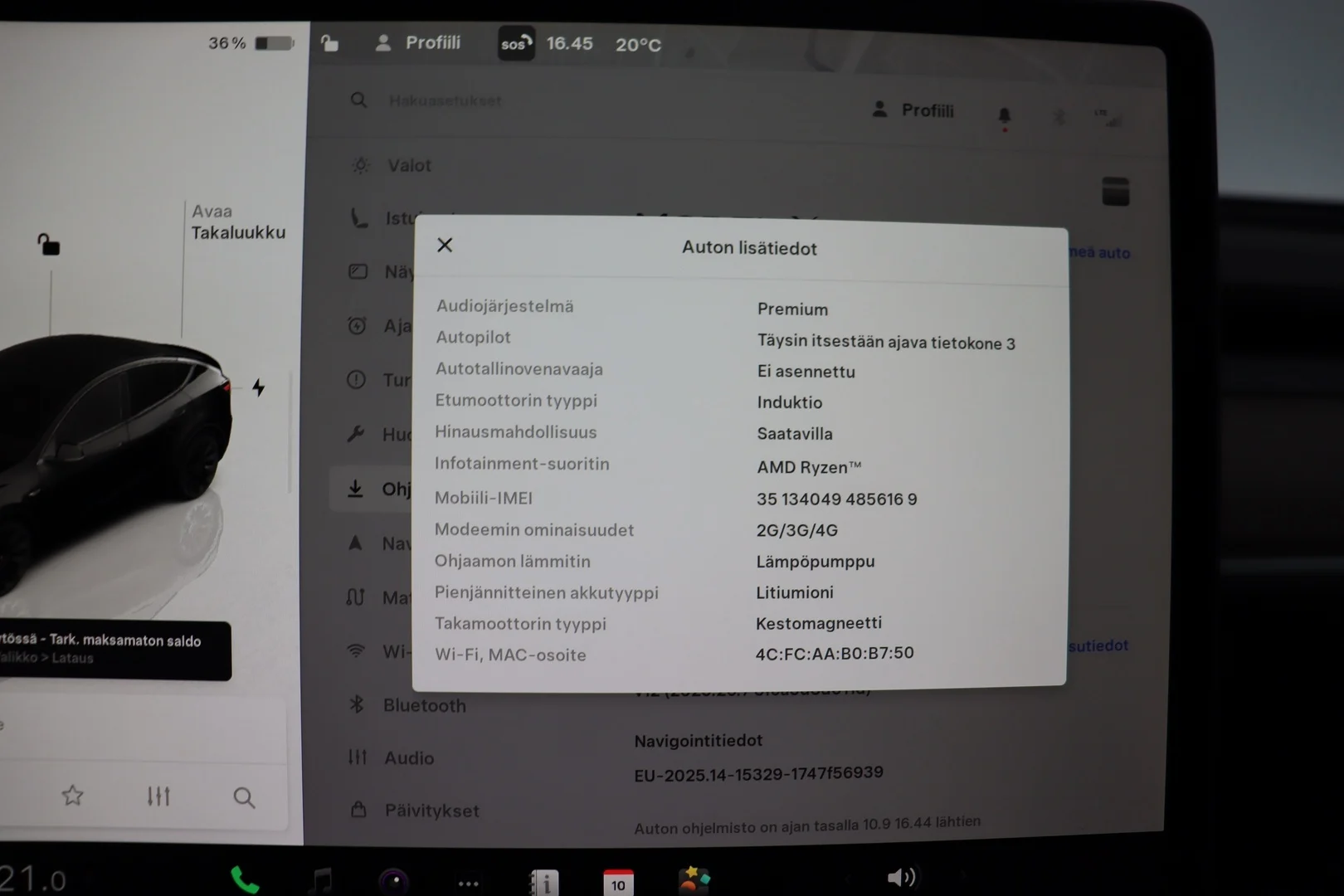Open Profiili in settings header
Image resolution: width=1344 pixels, height=896 pixels.
click(x=913, y=110)
